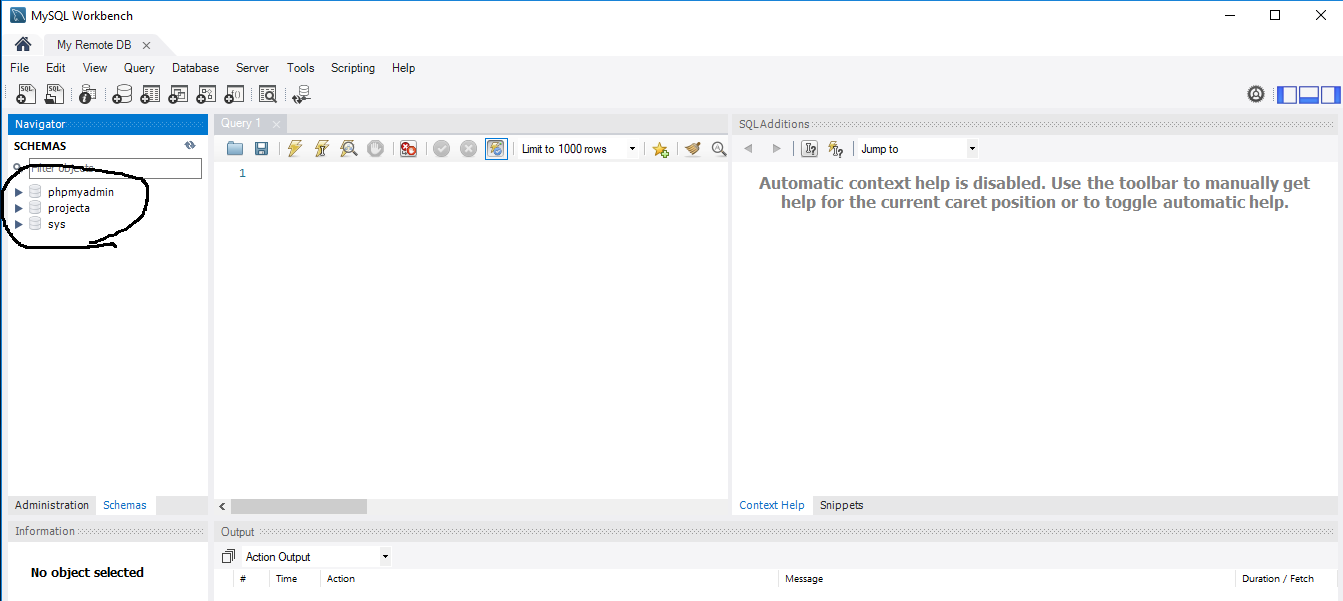The image size is (1343, 601).
Task: Open the Database menu
Action: (195, 68)
